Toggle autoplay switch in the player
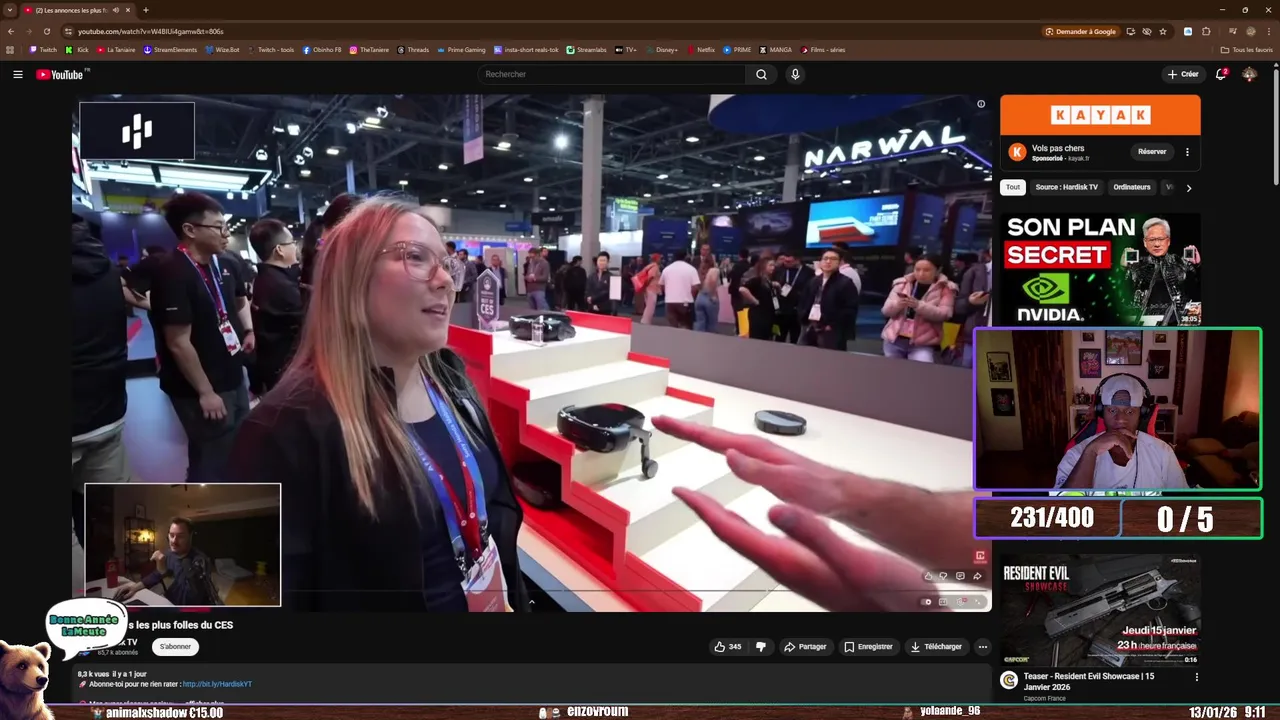Screen dimensions: 1280x720 click(x=927, y=602)
